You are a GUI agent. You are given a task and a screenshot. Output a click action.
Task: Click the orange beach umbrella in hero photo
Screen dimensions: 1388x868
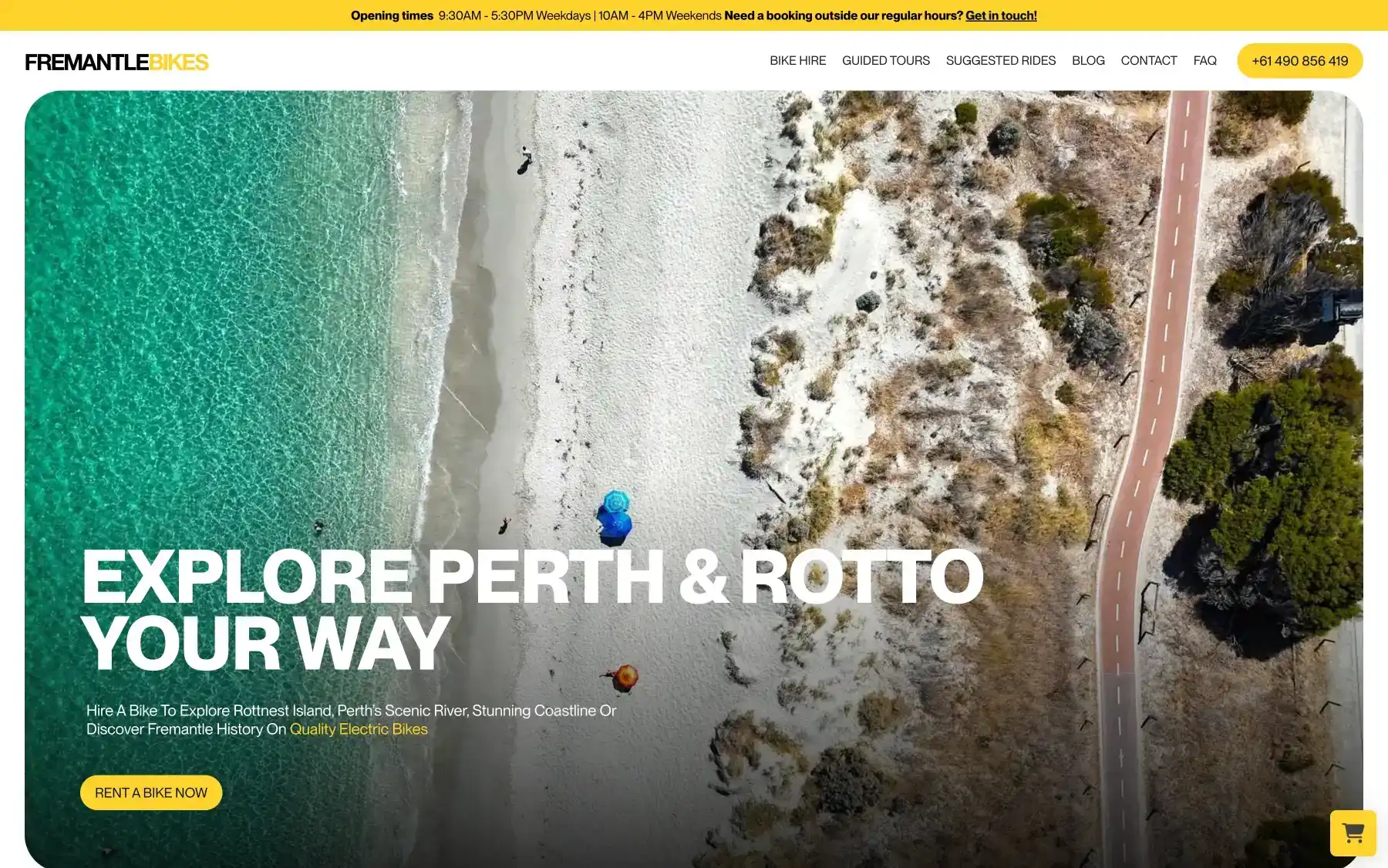[625, 678]
